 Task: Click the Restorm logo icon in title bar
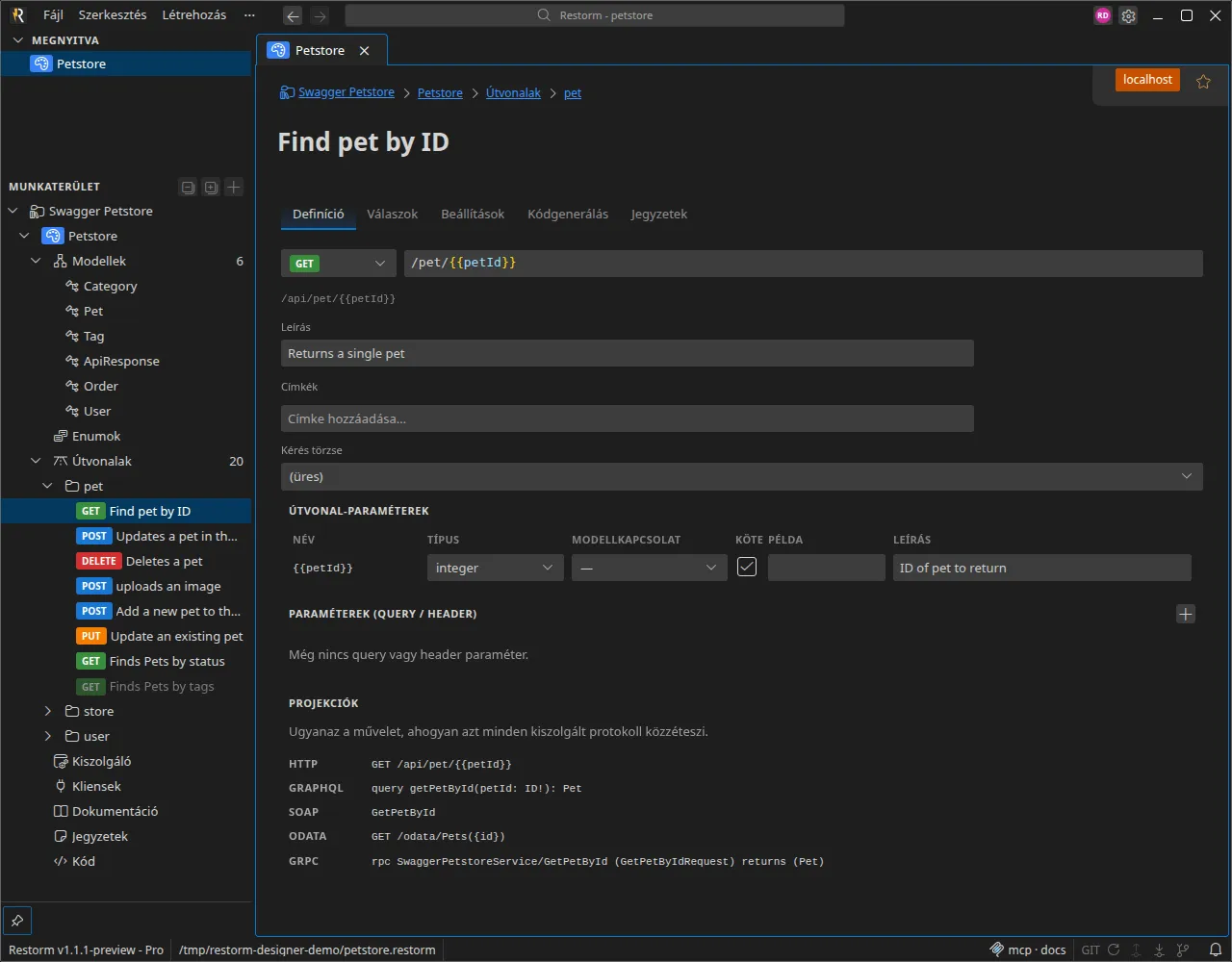coord(17,15)
